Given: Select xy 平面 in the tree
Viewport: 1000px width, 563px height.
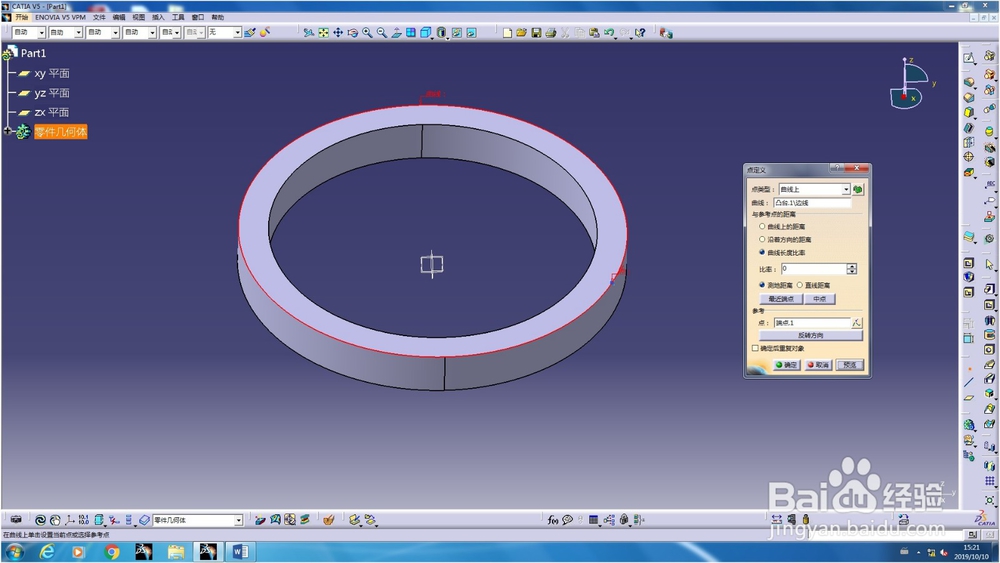Looking at the screenshot, I should point(52,73).
